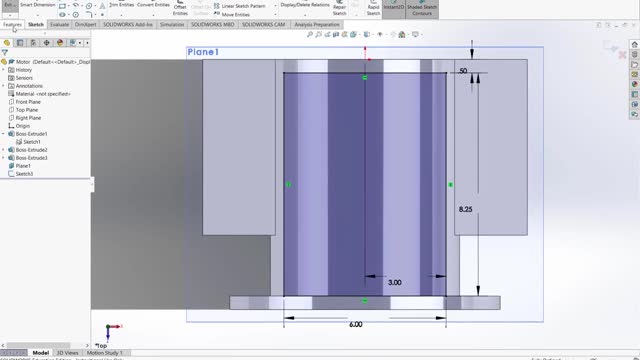Click Convert Entities
This screenshot has height=360, width=640.
153,4
